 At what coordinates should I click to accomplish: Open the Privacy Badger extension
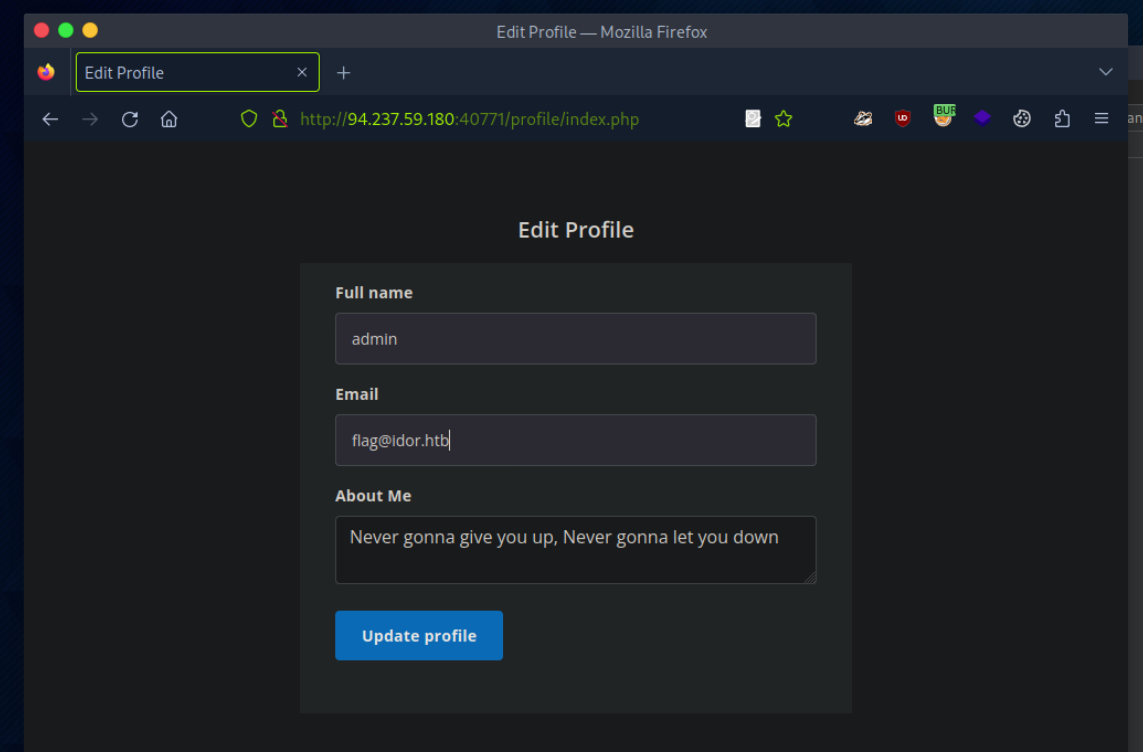[863, 118]
